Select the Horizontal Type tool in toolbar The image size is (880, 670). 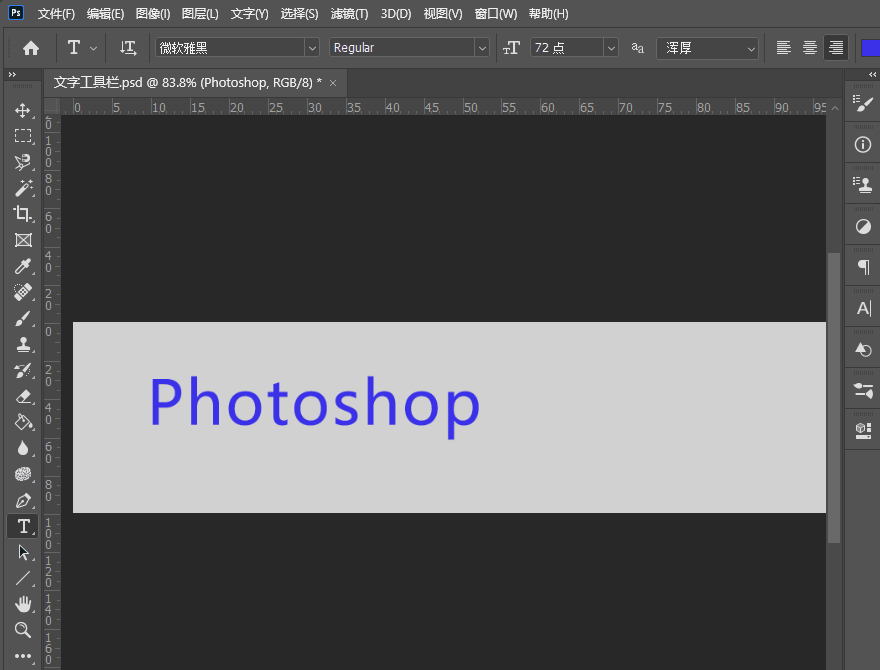(22, 526)
